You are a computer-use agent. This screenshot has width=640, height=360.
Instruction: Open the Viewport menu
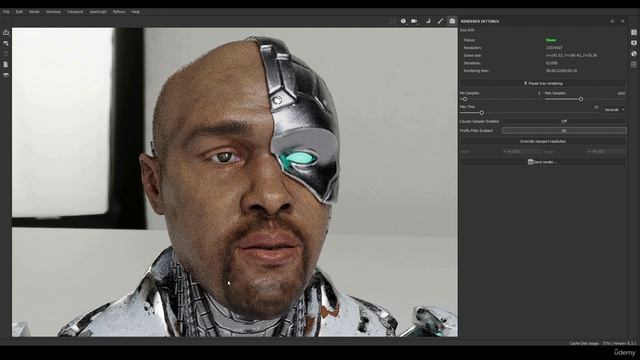(x=75, y=12)
